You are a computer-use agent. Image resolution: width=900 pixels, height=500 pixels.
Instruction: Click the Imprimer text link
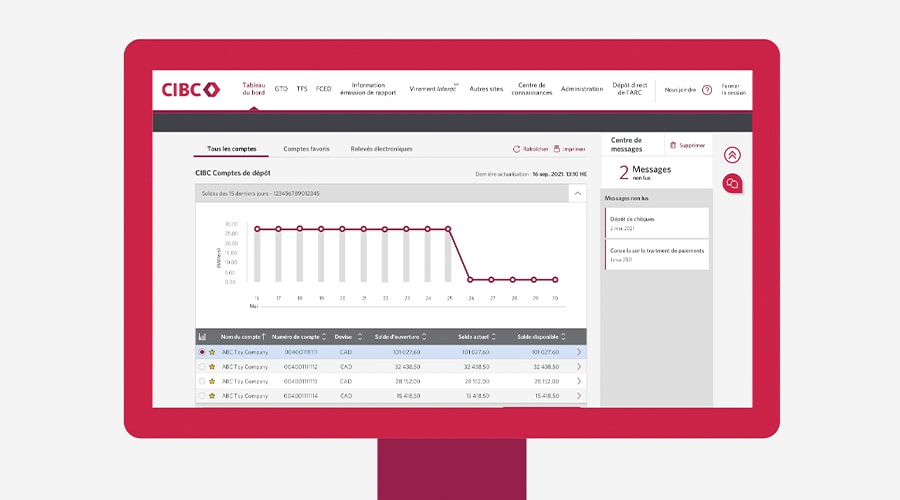(x=574, y=149)
